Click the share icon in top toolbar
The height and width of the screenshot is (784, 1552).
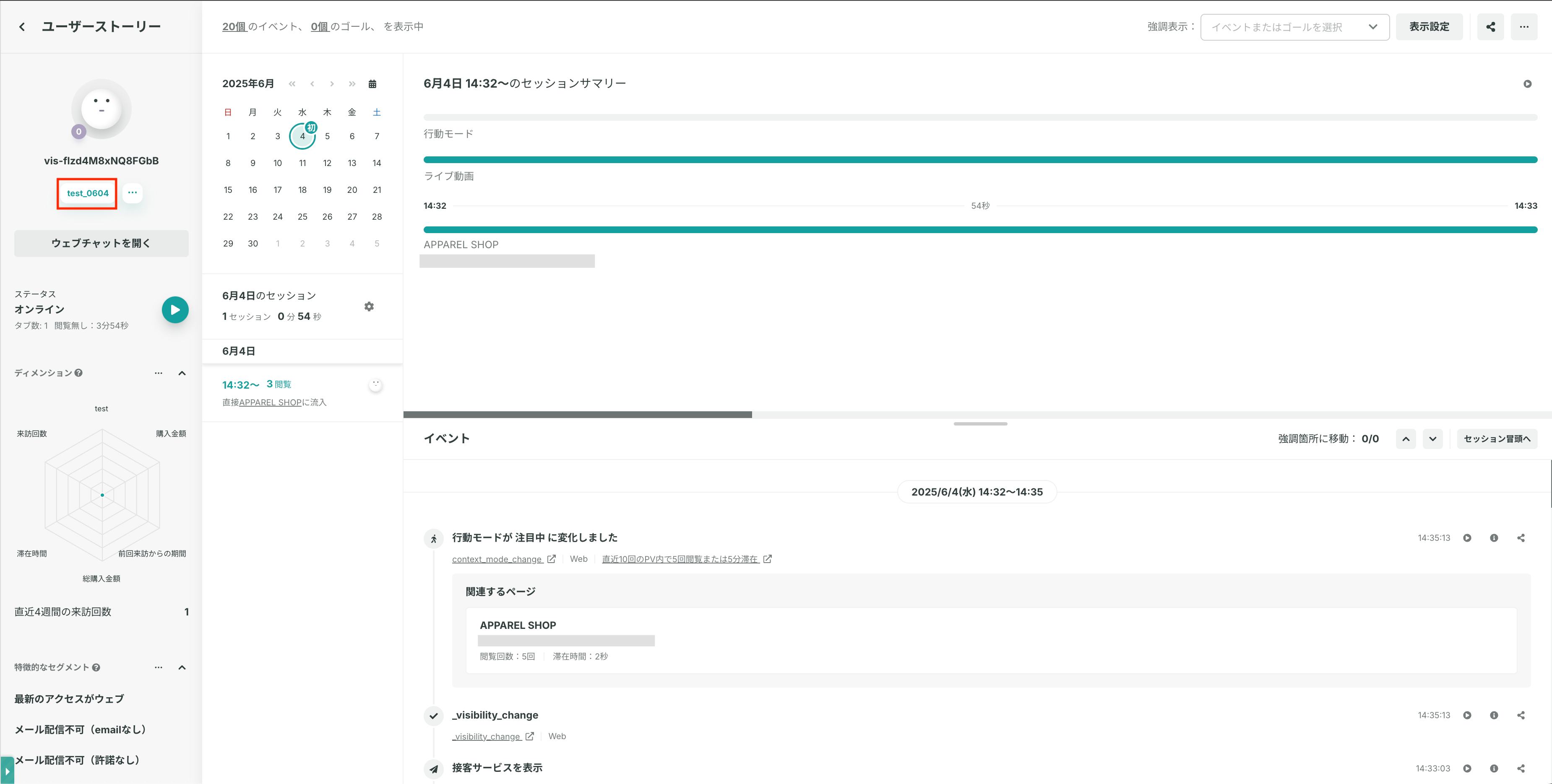(1490, 26)
